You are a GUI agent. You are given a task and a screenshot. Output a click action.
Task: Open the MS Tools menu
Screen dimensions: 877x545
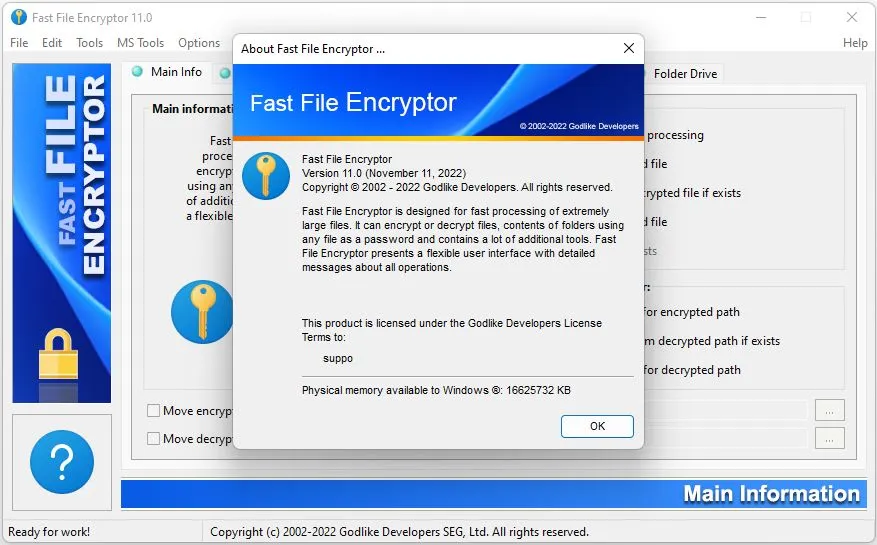(x=140, y=43)
